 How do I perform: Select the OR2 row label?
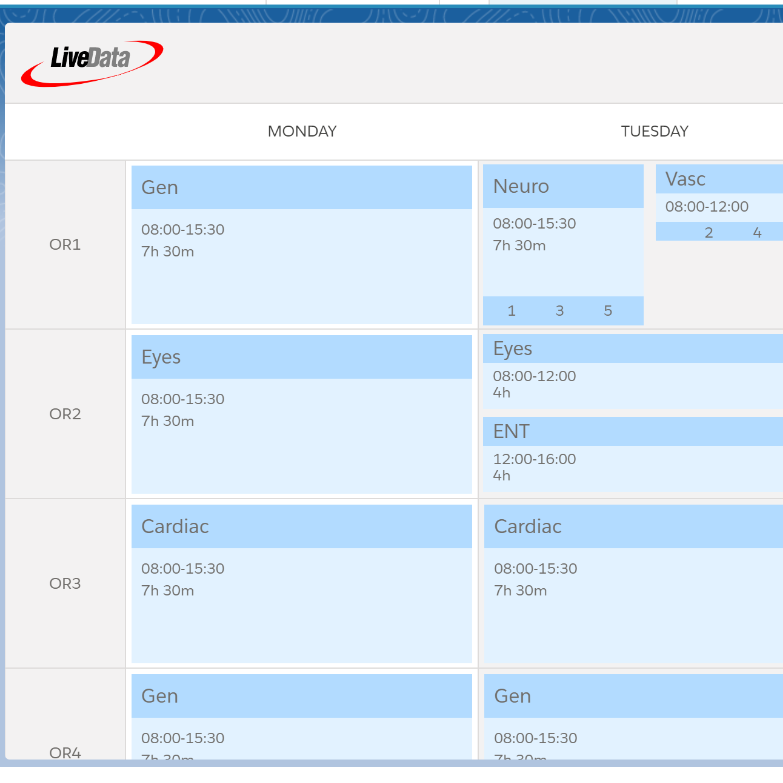[65, 414]
